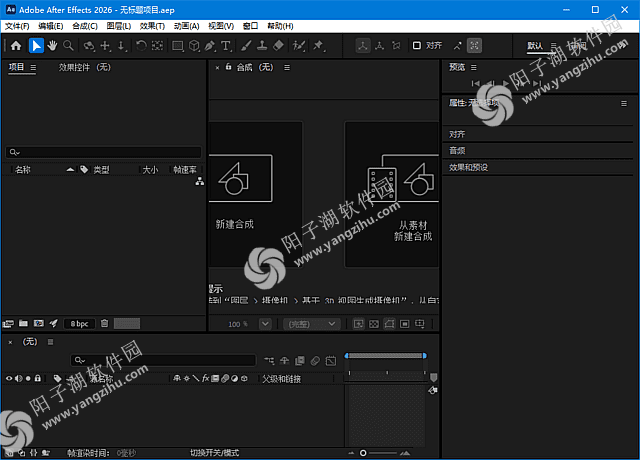Image resolution: width=640 pixels, height=460 pixels.
Task: Click 切换开关/模式 at timeline bottom
Action: [215, 453]
